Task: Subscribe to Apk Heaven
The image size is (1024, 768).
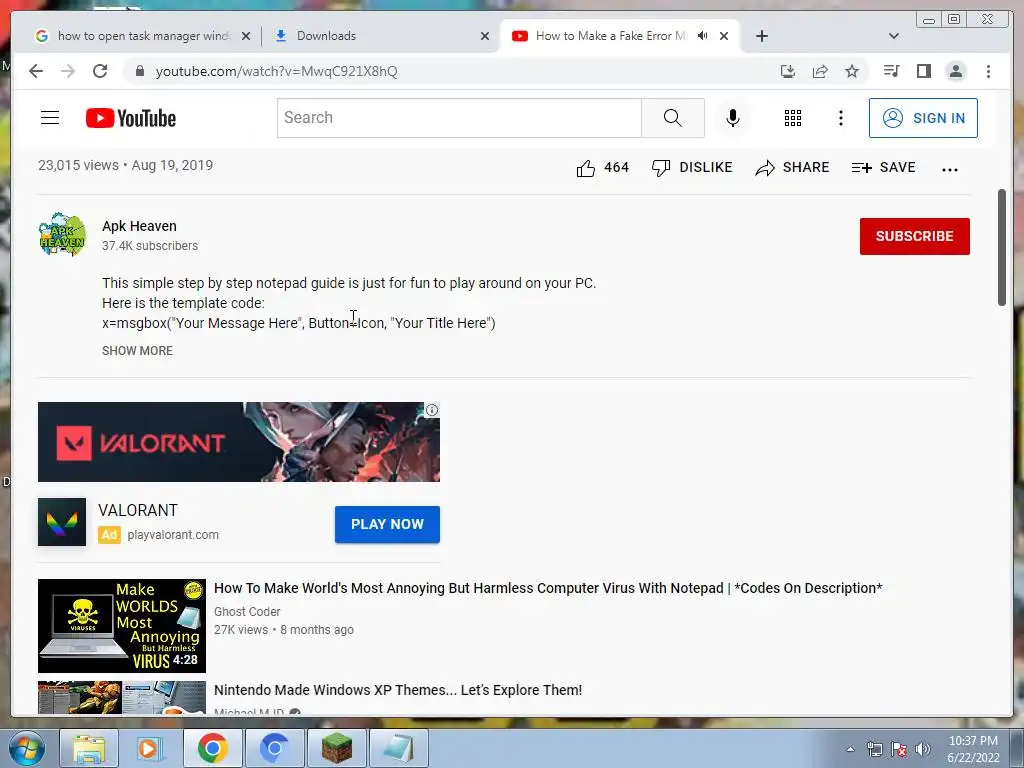Action: [914, 236]
